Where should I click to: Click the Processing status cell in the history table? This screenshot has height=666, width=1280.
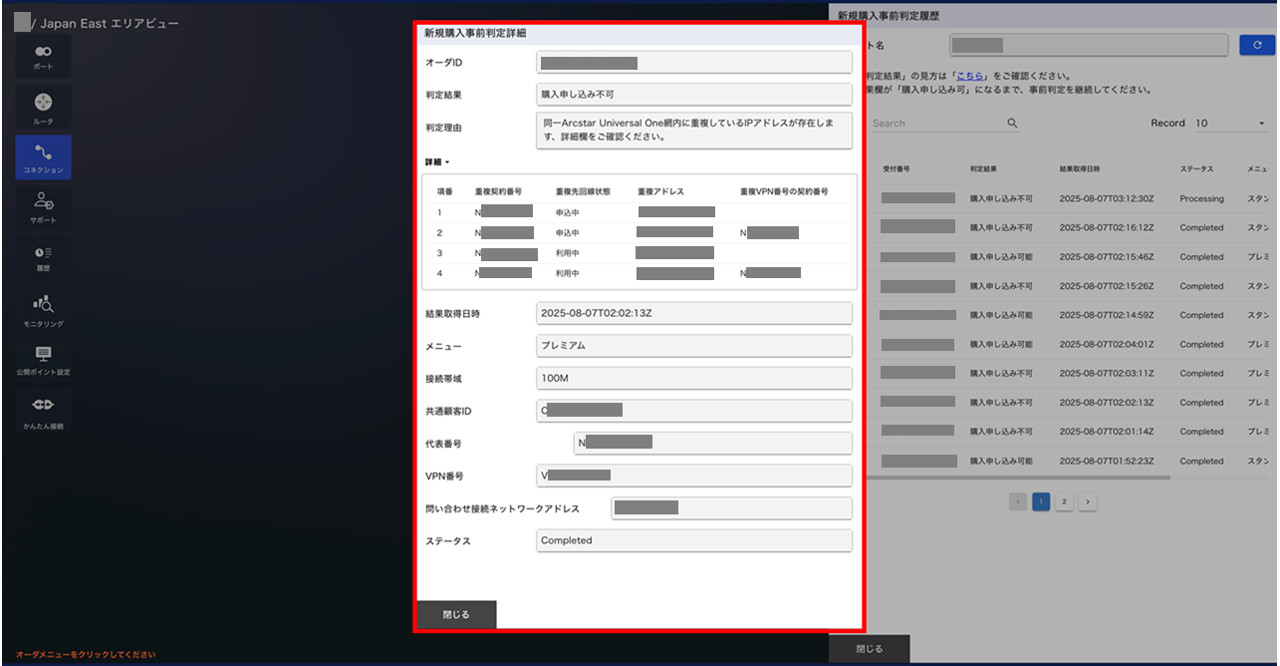[1201, 198]
